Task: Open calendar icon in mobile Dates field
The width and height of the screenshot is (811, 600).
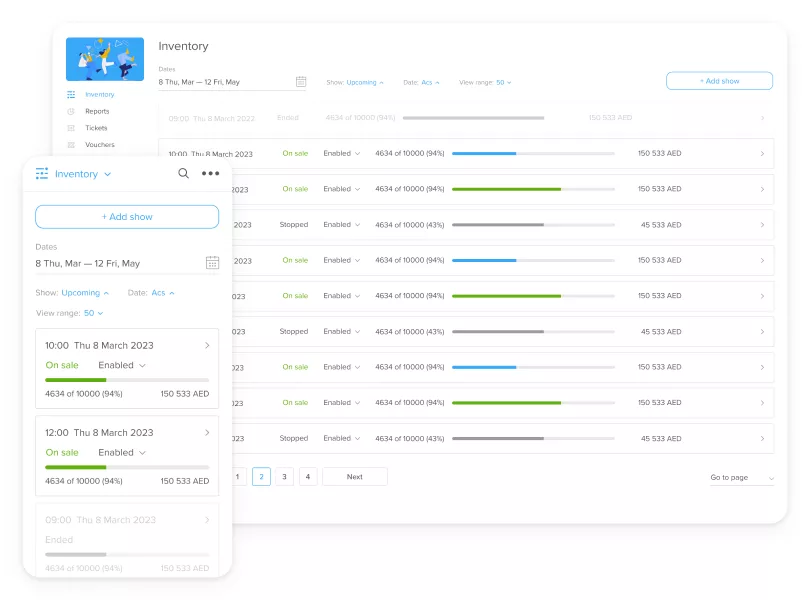Action: click(212, 263)
